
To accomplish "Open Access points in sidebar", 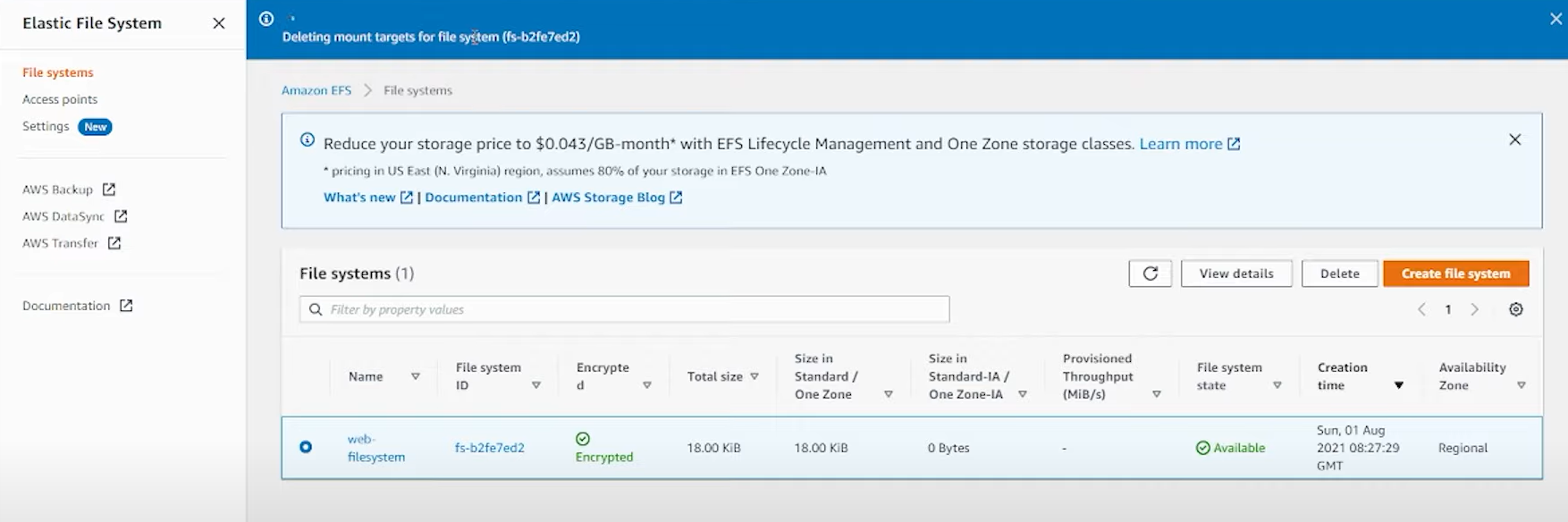I will coord(60,99).
